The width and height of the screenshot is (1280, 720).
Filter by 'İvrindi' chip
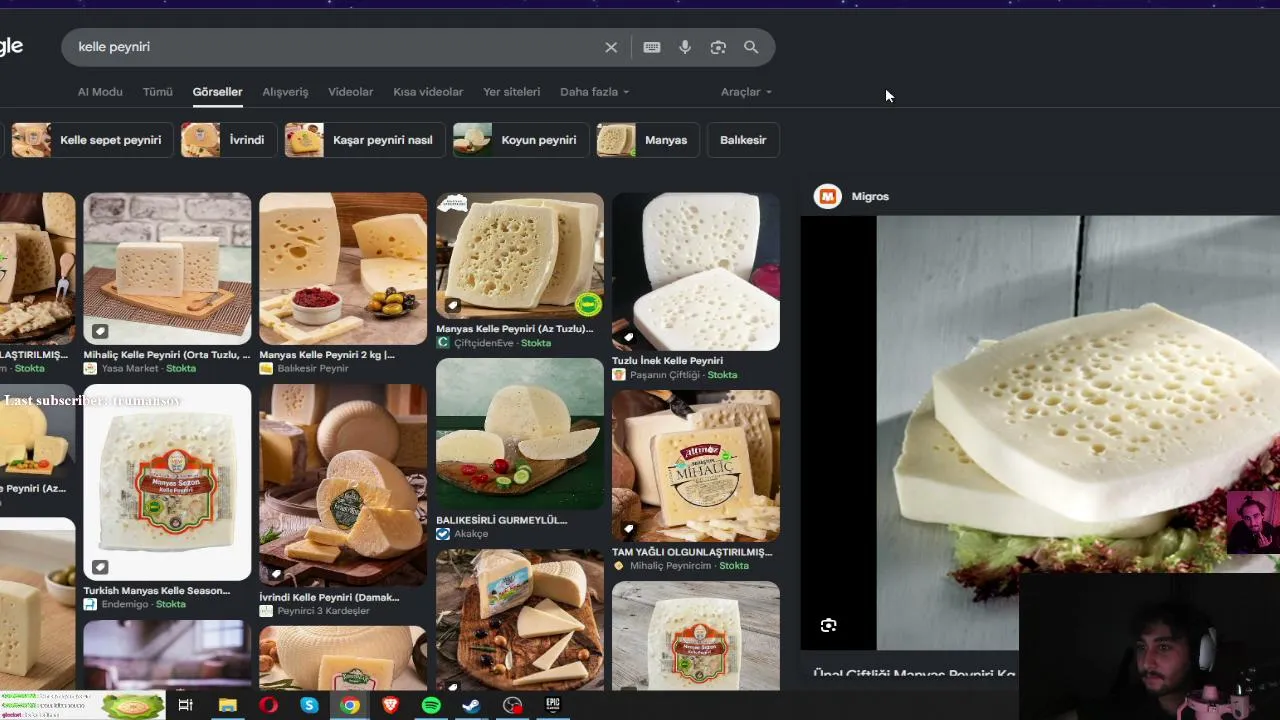(229, 140)
